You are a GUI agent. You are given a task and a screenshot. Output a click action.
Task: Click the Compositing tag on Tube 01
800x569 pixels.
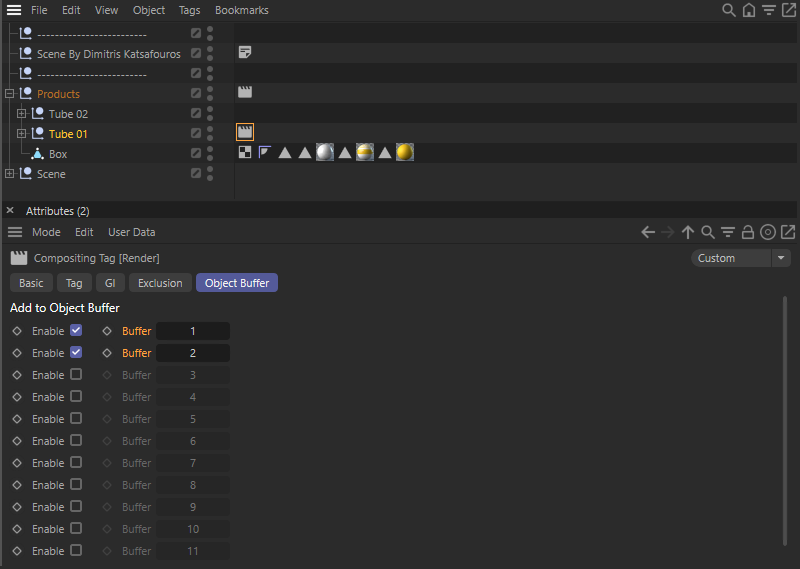(245, 132)
